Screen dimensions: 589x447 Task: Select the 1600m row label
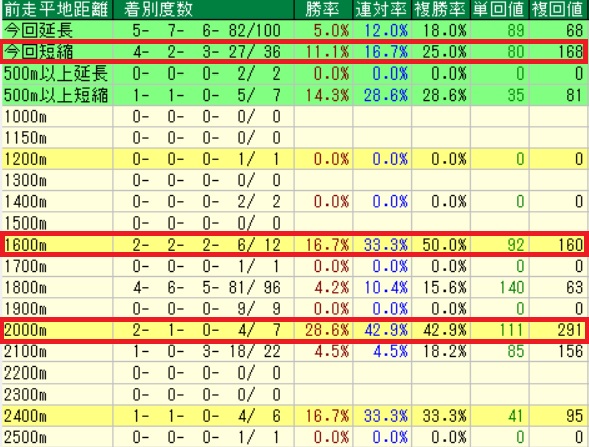[25, 245]
